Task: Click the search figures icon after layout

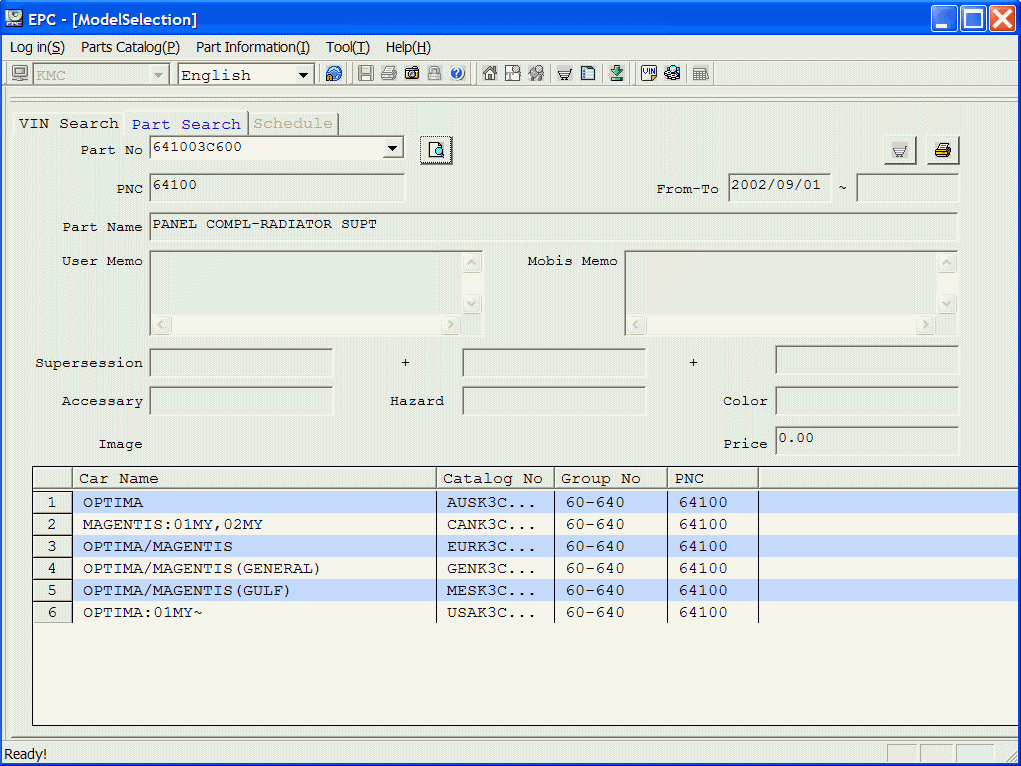Action: (x=536, y=74)
